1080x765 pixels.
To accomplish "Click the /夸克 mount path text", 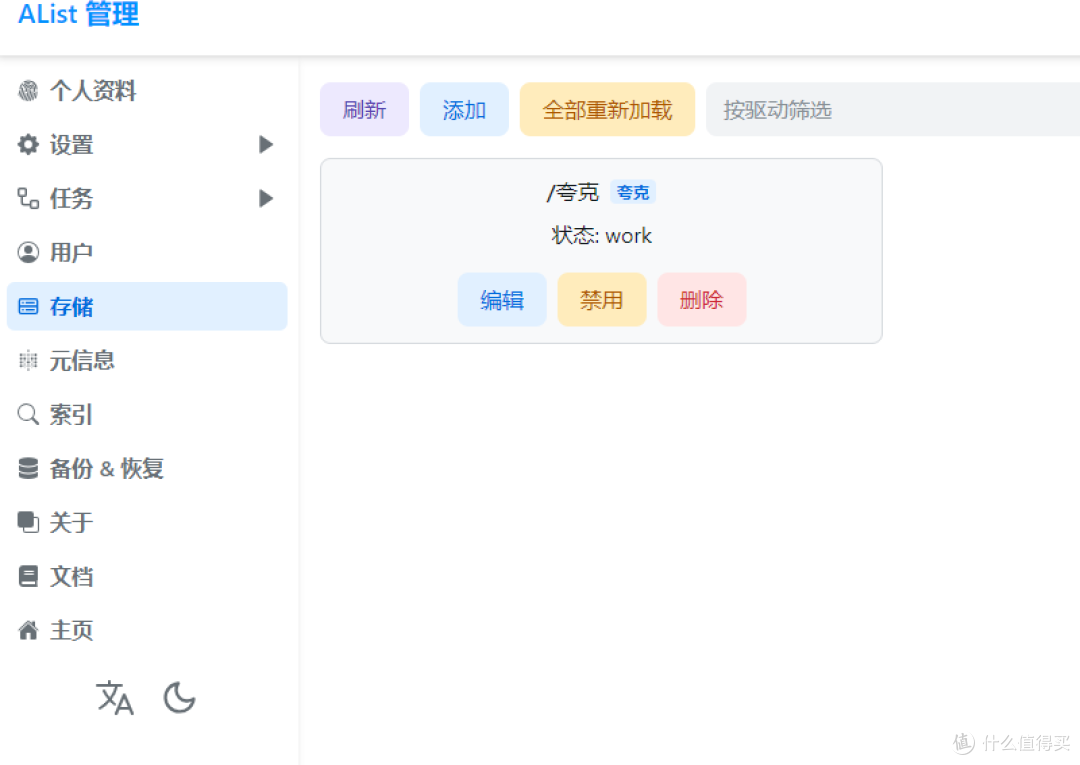I will [573, 192].
